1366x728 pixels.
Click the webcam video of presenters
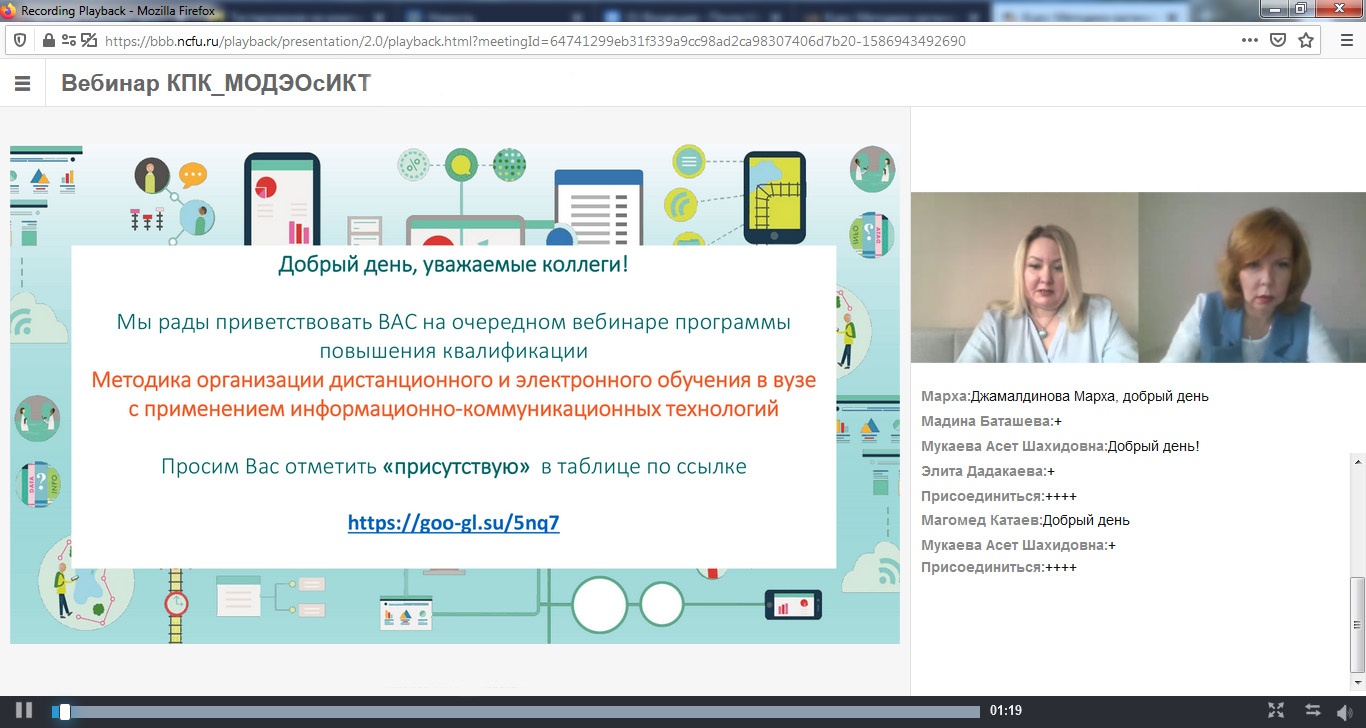[1138, 277]
